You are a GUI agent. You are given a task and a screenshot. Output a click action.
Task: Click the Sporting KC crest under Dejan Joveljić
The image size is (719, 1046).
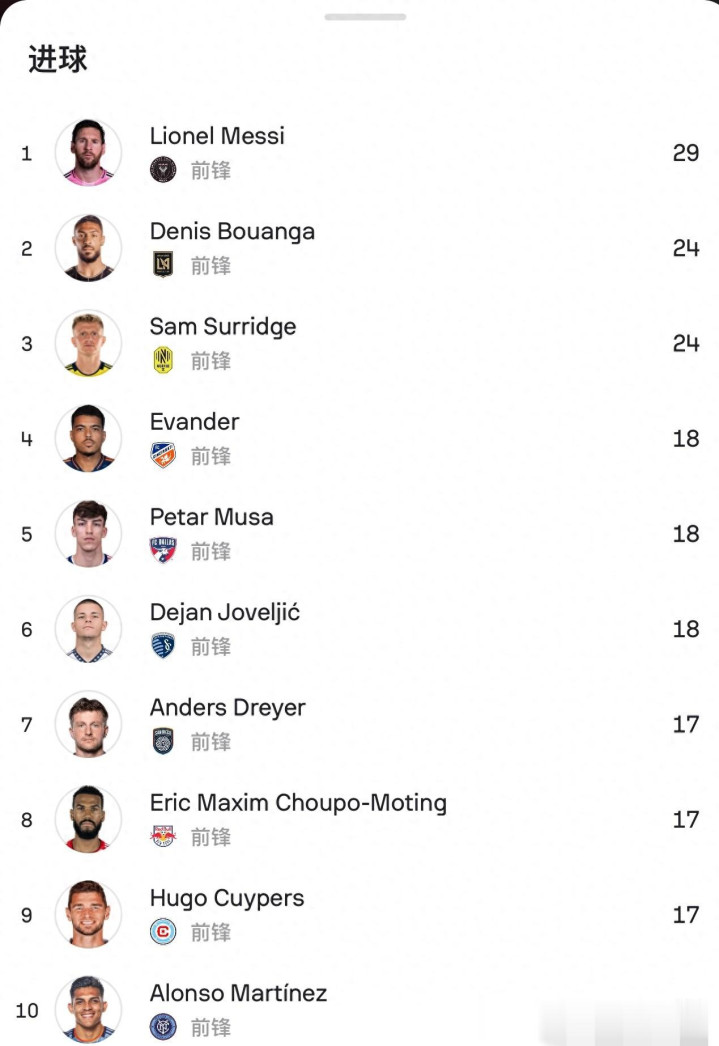[162, 646]
